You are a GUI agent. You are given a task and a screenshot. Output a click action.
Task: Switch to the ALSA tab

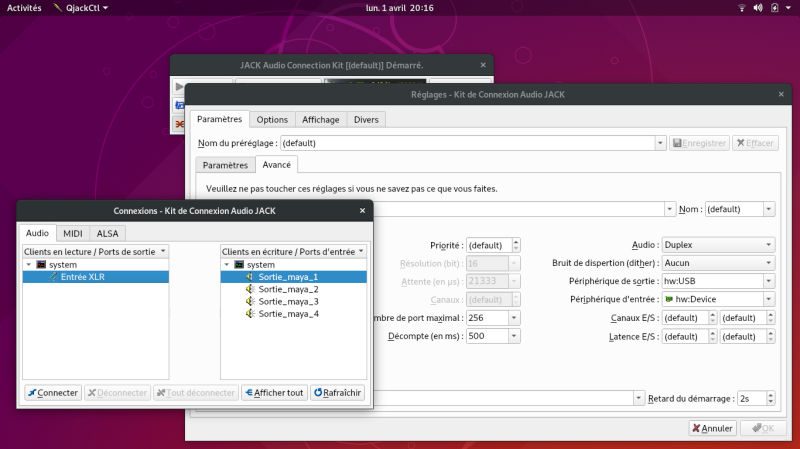(x=107, y=233)
